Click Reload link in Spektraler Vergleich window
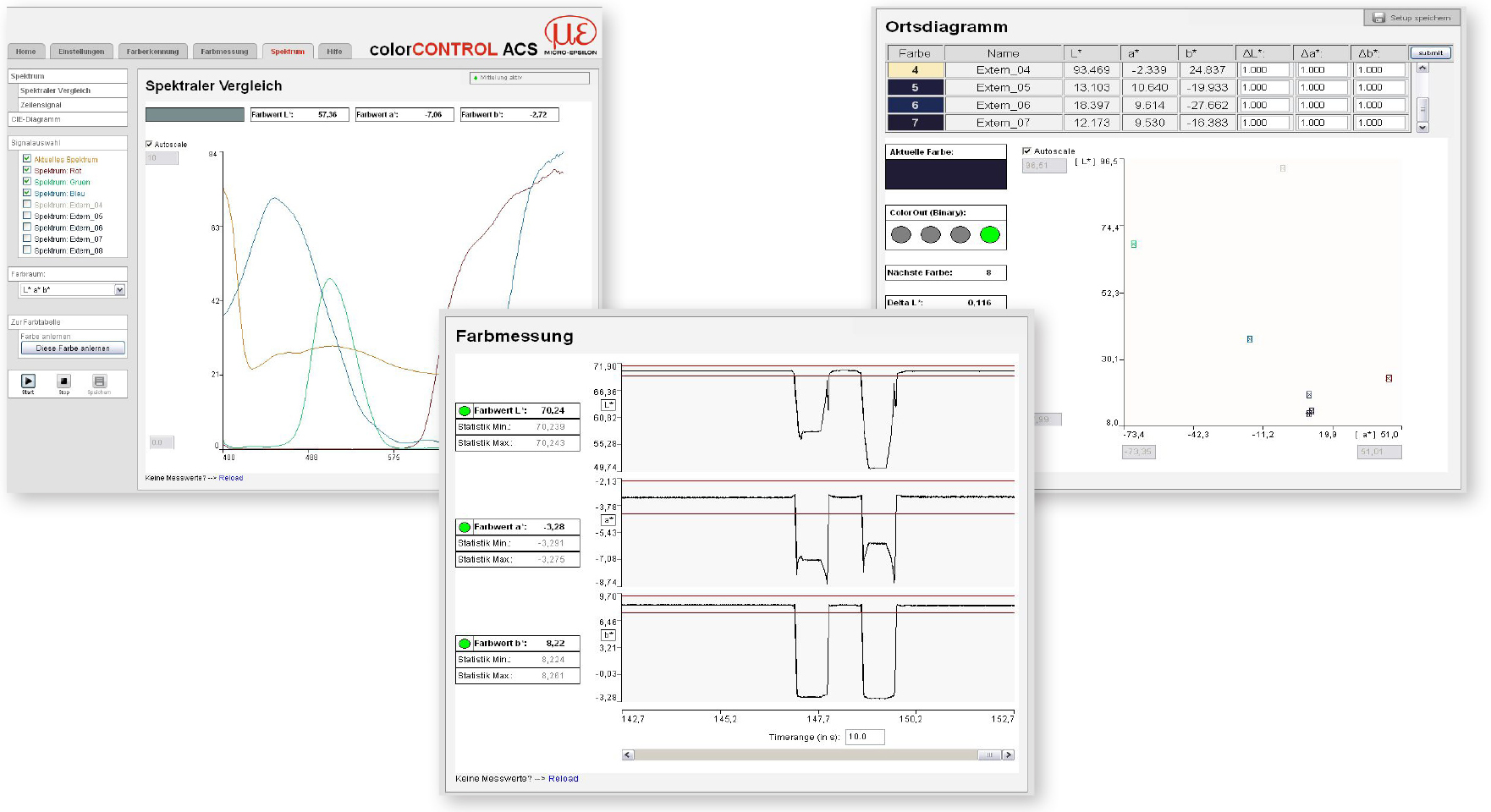 (x=230, y=478)
